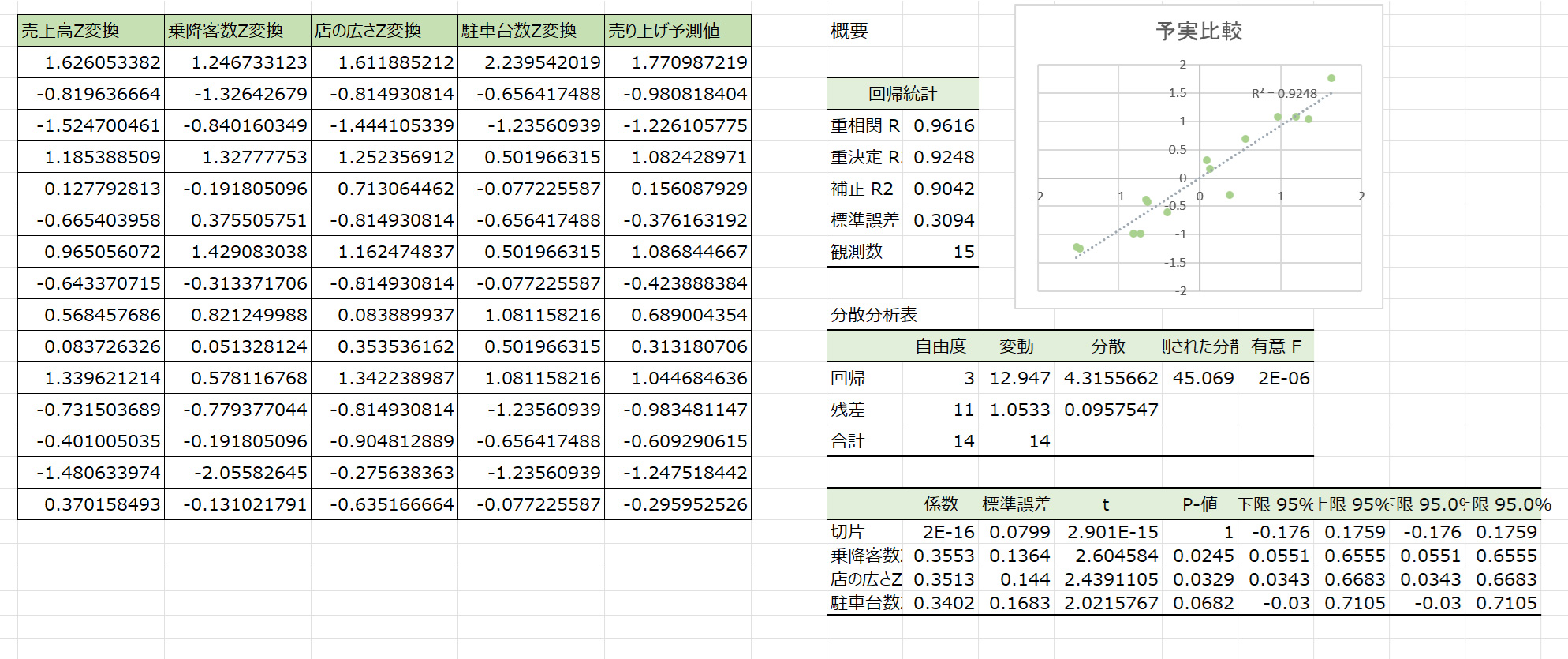Viewport: 1568px width, 659px height.
Task: Click the 店の広さZ変換 header cell
Action: coord(384,31)
